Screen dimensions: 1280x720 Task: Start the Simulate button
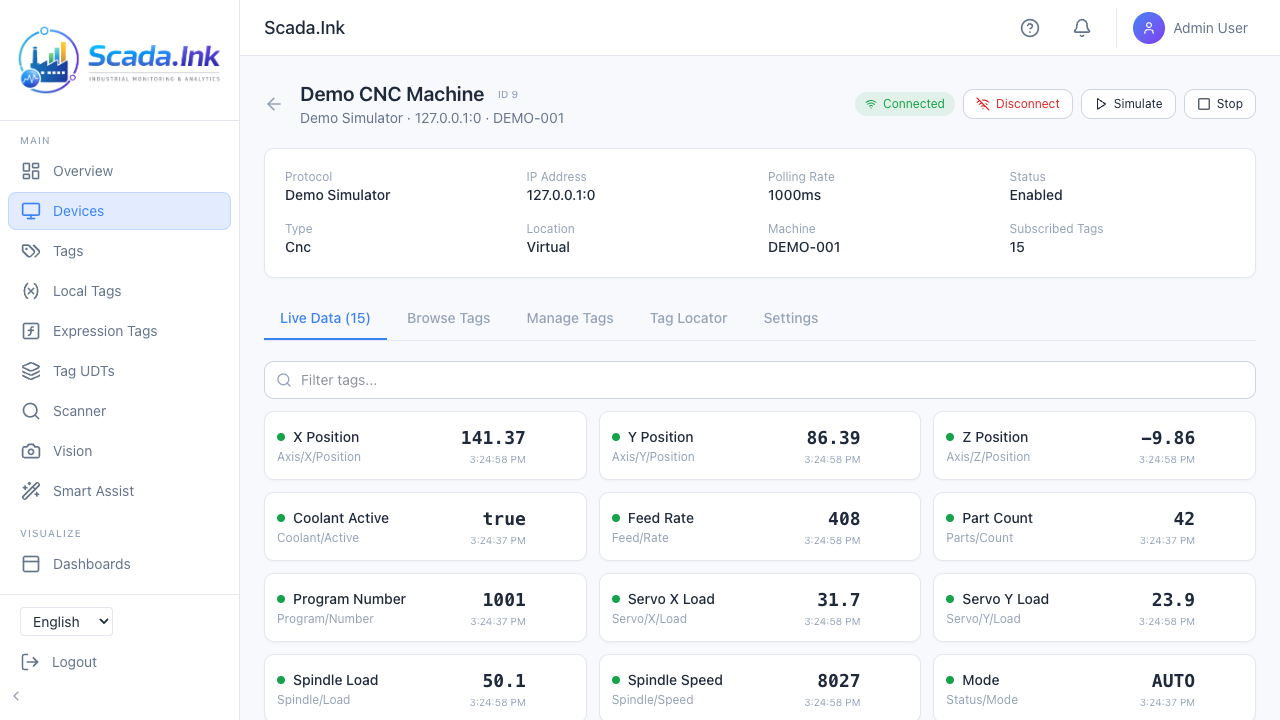pyautogui.click(x=1129, y=104)
